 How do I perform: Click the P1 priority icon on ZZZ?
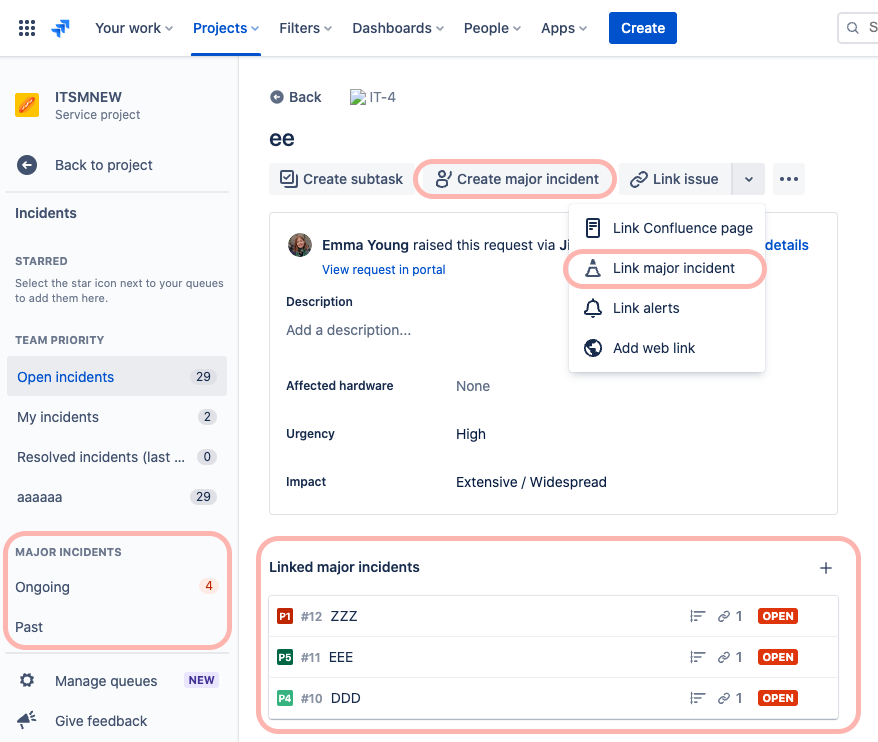(283, 616)
